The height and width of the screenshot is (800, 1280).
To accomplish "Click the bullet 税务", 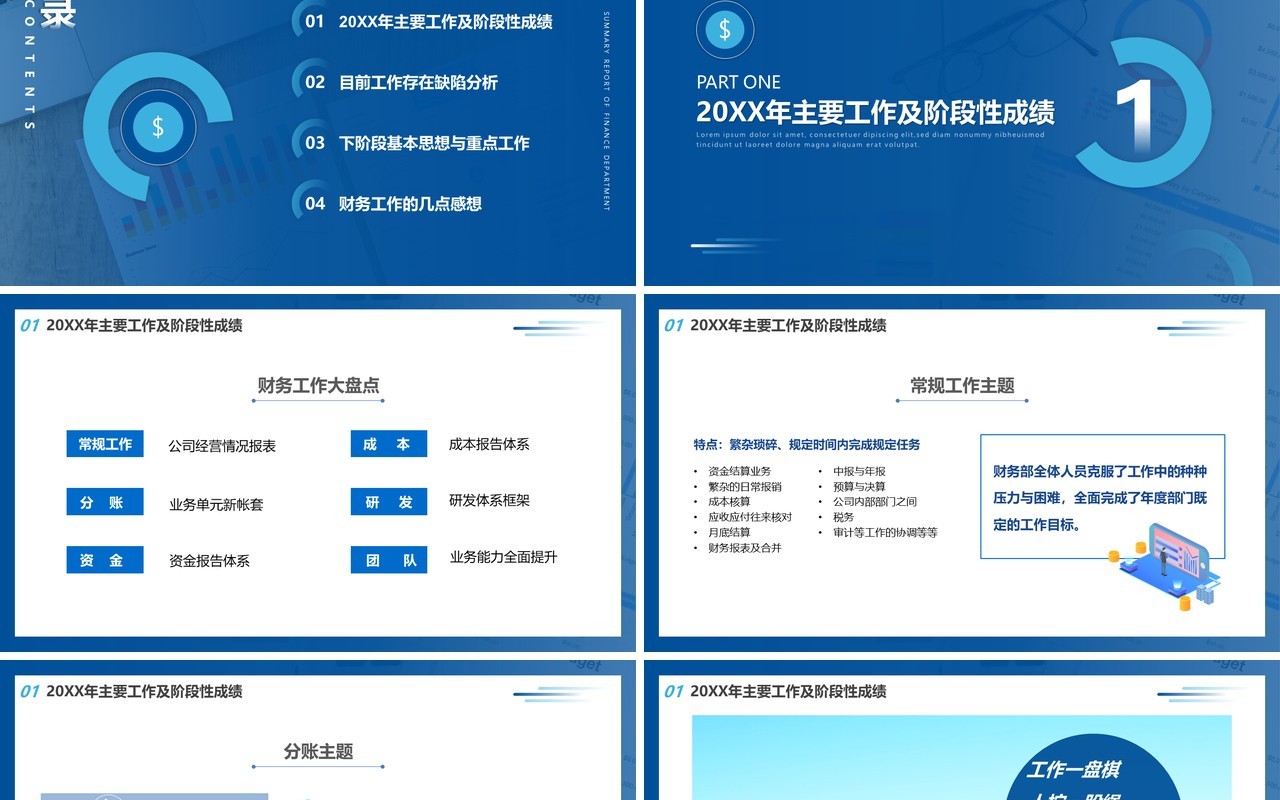I will [843, 517].
